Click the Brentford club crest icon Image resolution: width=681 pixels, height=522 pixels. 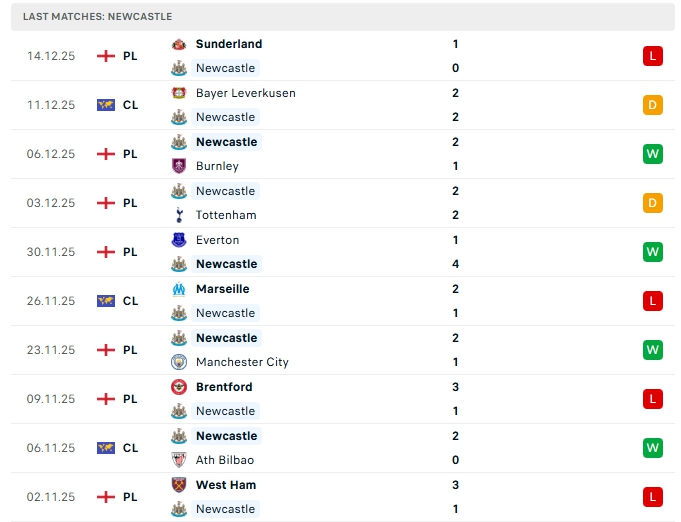pos(179,387)
